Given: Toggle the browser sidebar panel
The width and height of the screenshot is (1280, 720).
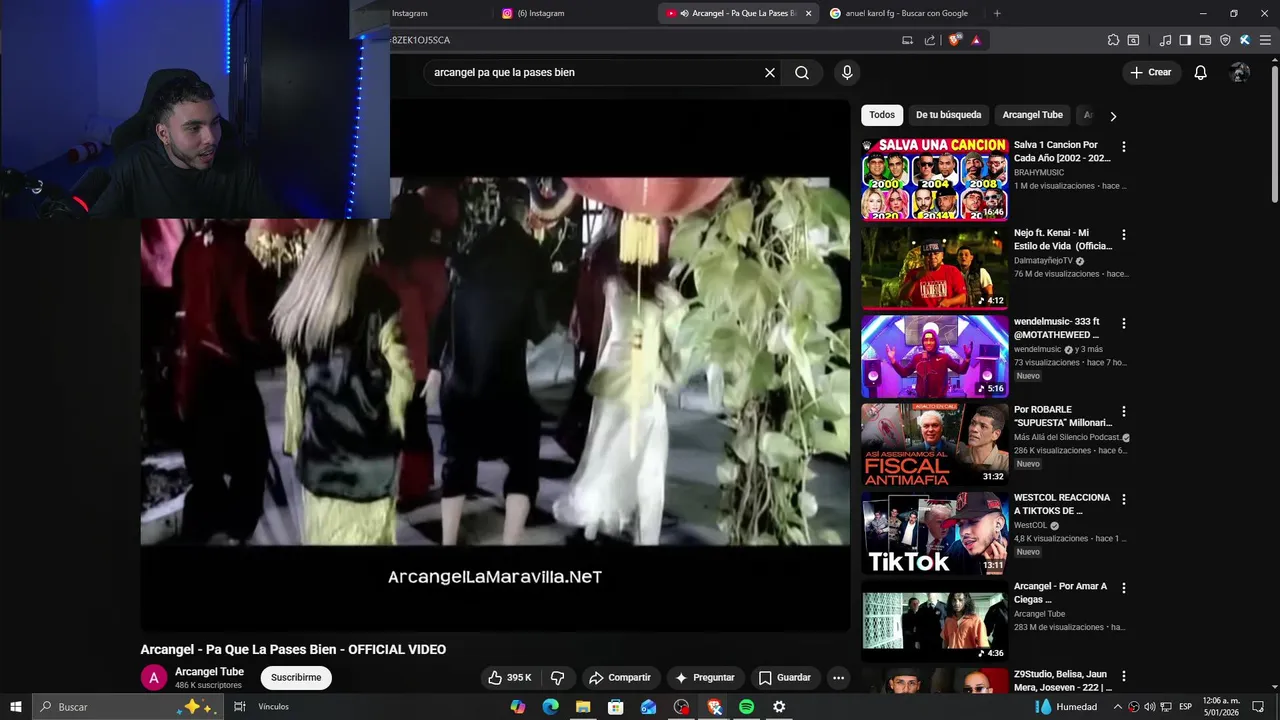Looking at the screenshot, I should pyautogui.click(x=1185, y=40).
